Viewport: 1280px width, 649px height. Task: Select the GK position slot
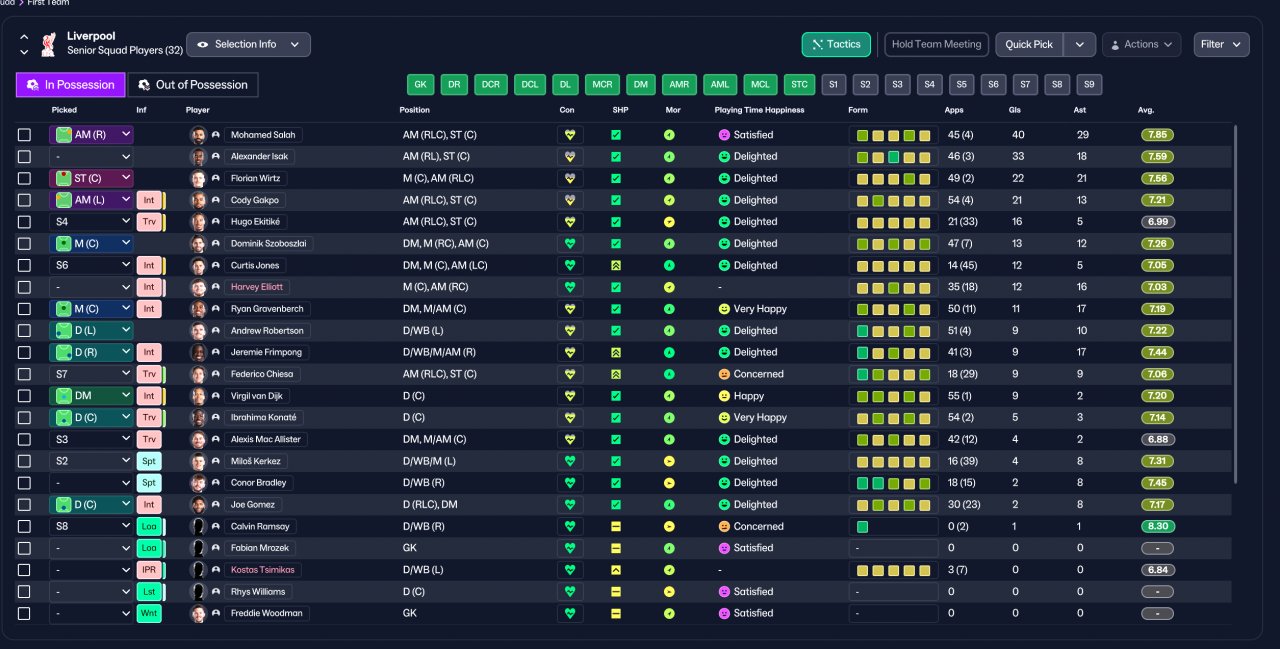tap(421, 85)
